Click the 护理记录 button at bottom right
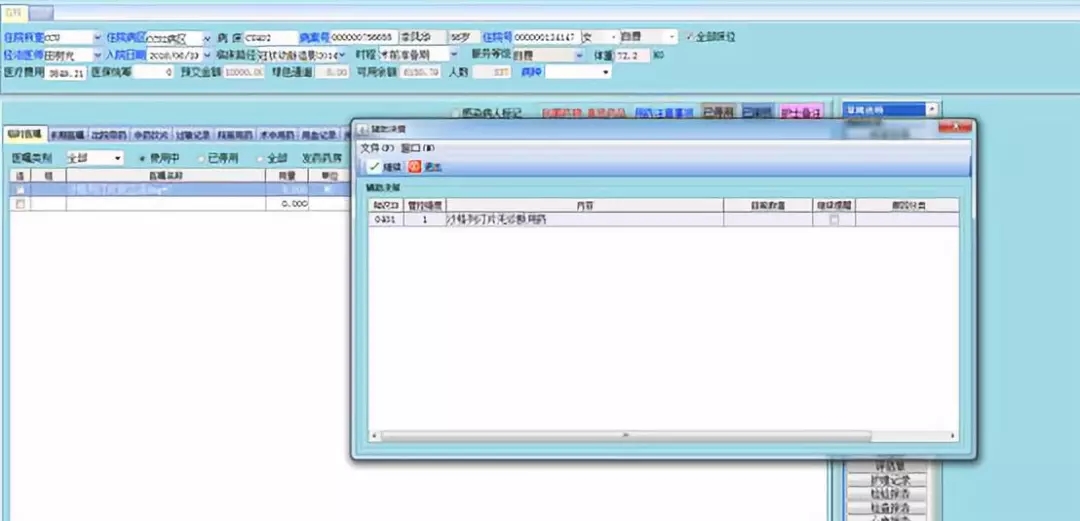 pyautogui.click(x=888, y=481)
